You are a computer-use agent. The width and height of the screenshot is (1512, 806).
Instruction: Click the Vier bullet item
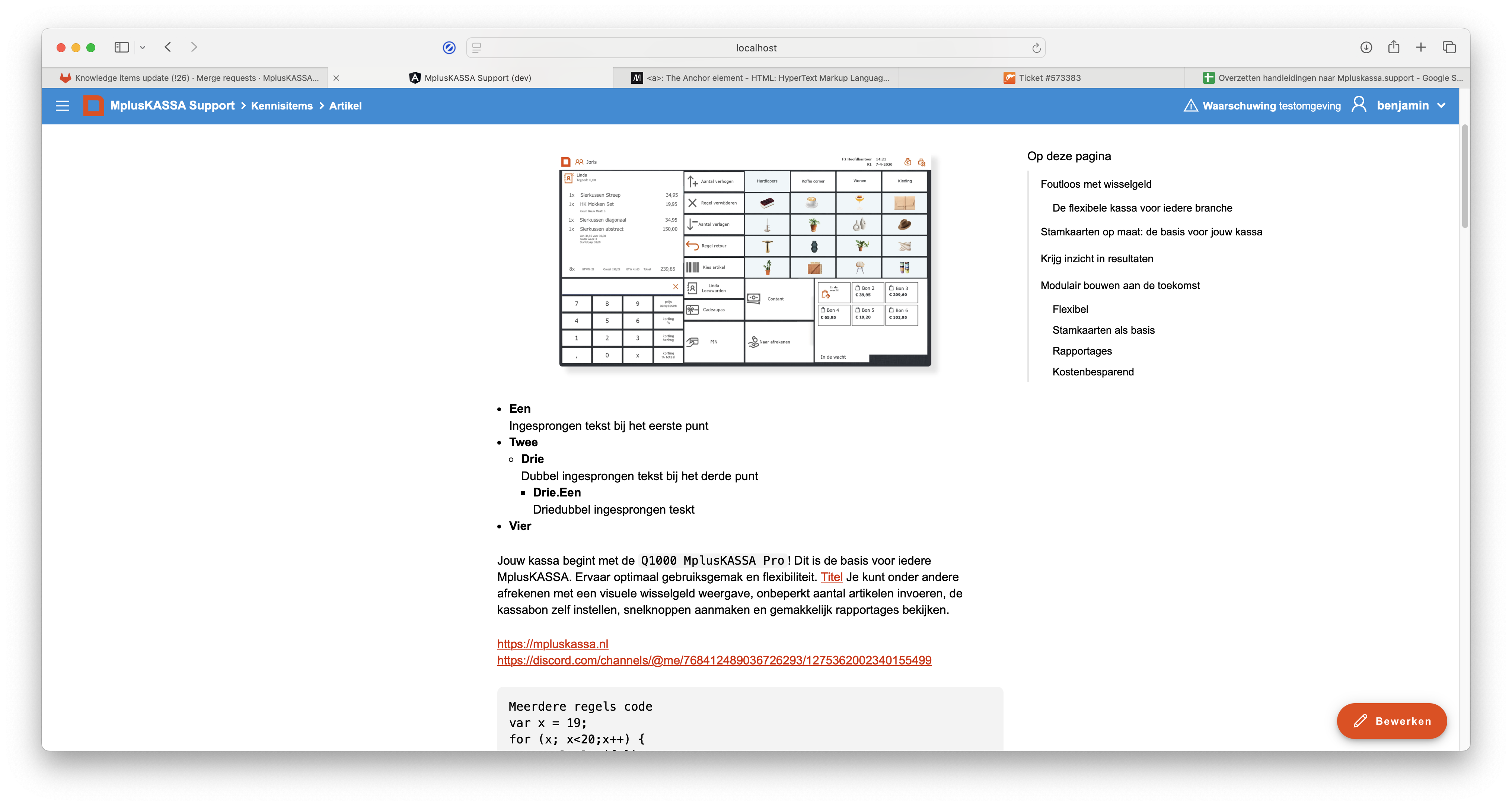(x=520, y=526)
